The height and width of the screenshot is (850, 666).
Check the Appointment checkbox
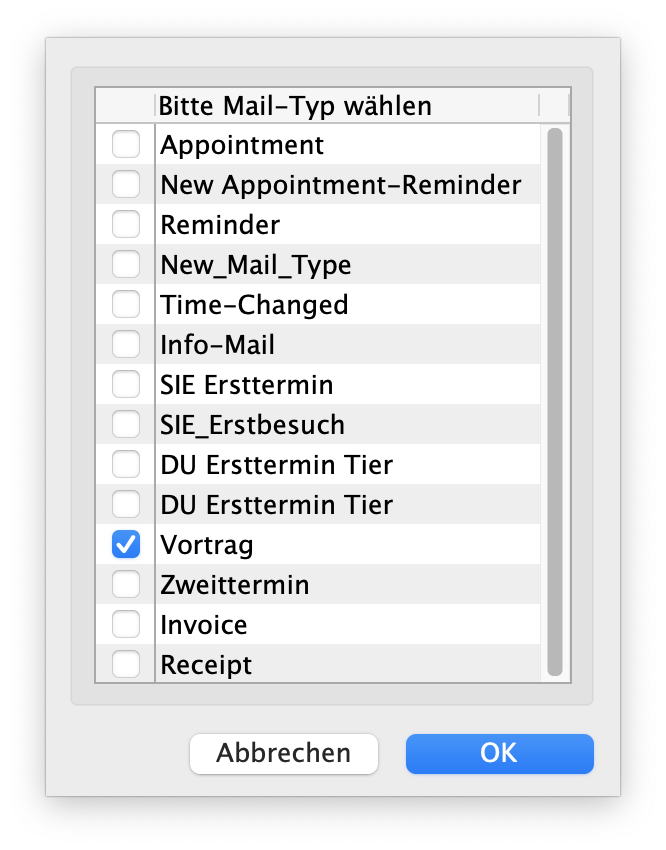126,145
